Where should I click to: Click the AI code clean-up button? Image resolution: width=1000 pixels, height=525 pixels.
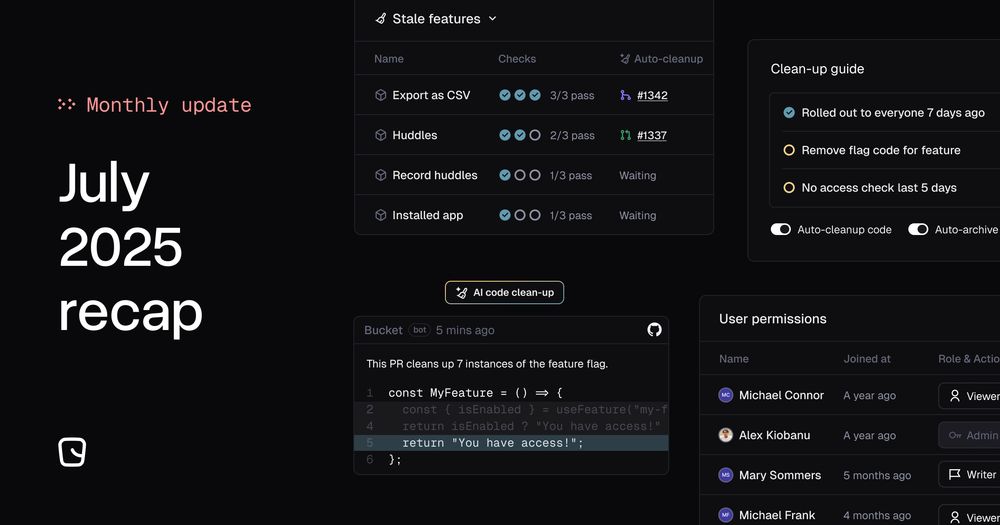click(x=505, y=292)
